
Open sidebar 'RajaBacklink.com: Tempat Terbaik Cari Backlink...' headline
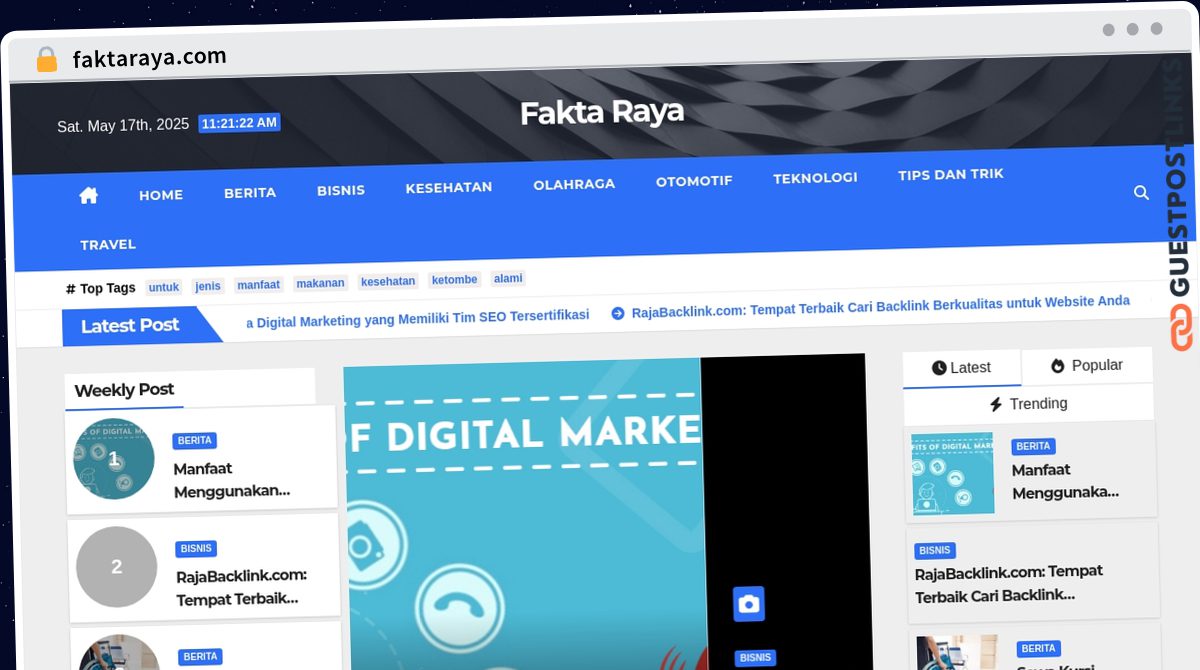point(1009,583)
